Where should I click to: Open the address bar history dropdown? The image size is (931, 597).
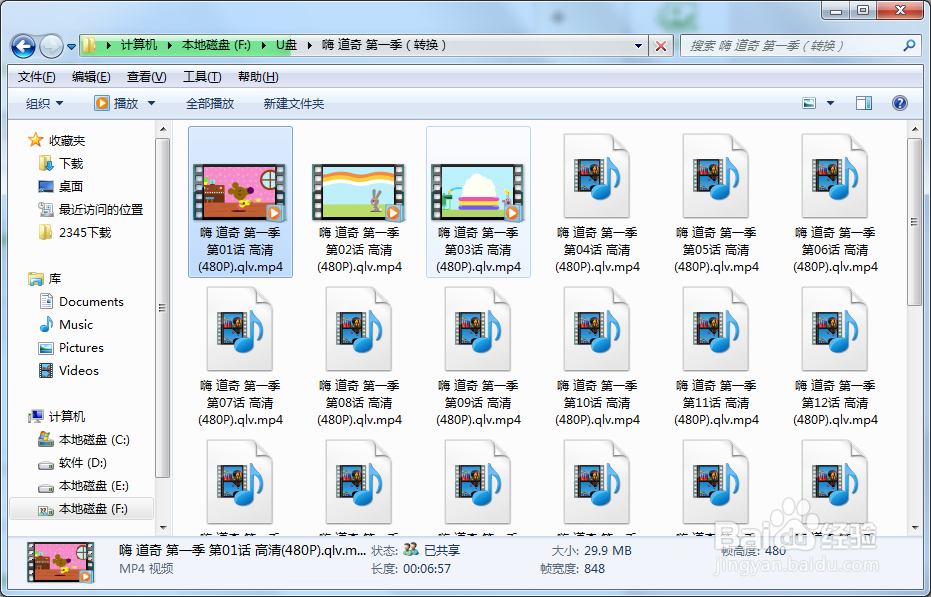point(636,46)
